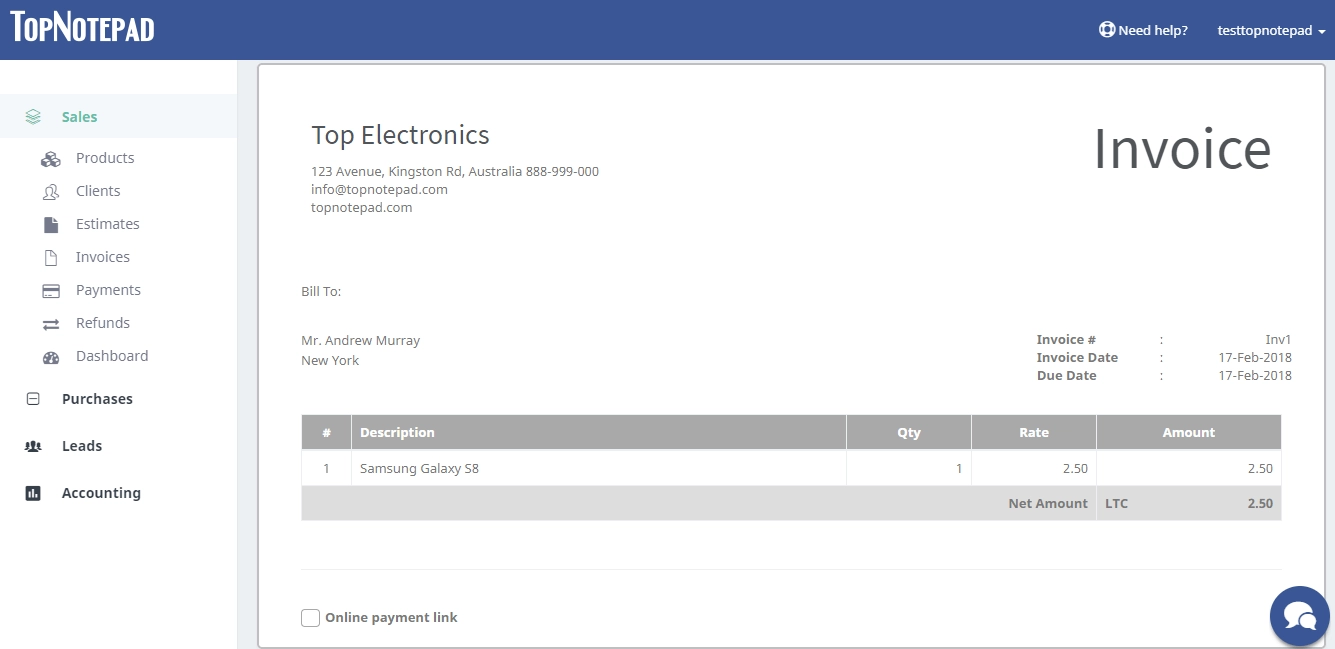The height and width of the screenshot is (649, 1335).
Task: Open the Dashboard pie-chart icon
Action: click(51, 356)
